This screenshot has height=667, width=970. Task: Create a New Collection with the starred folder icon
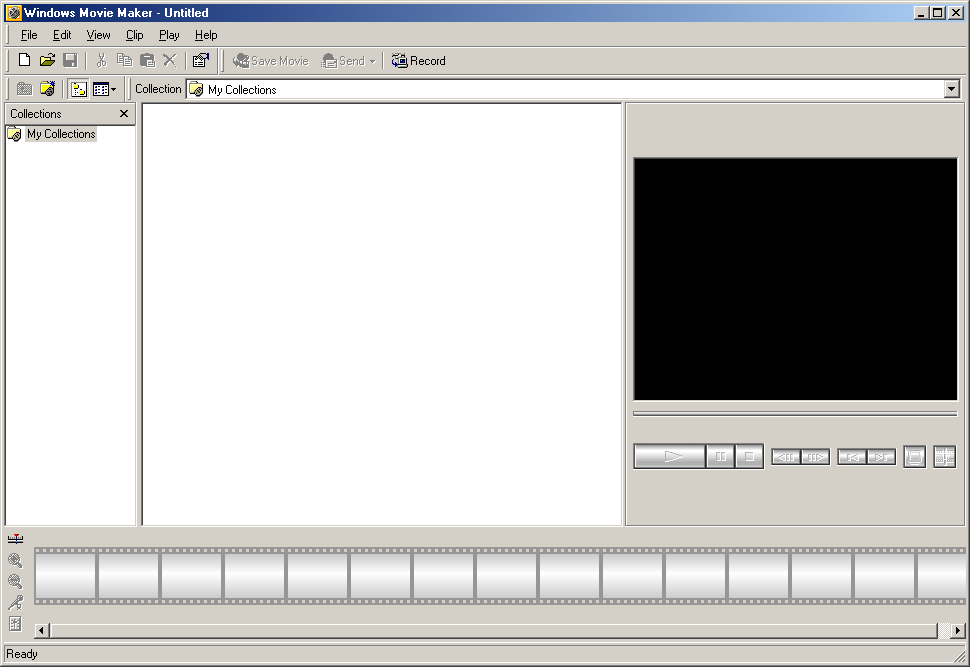pos(47,89)
